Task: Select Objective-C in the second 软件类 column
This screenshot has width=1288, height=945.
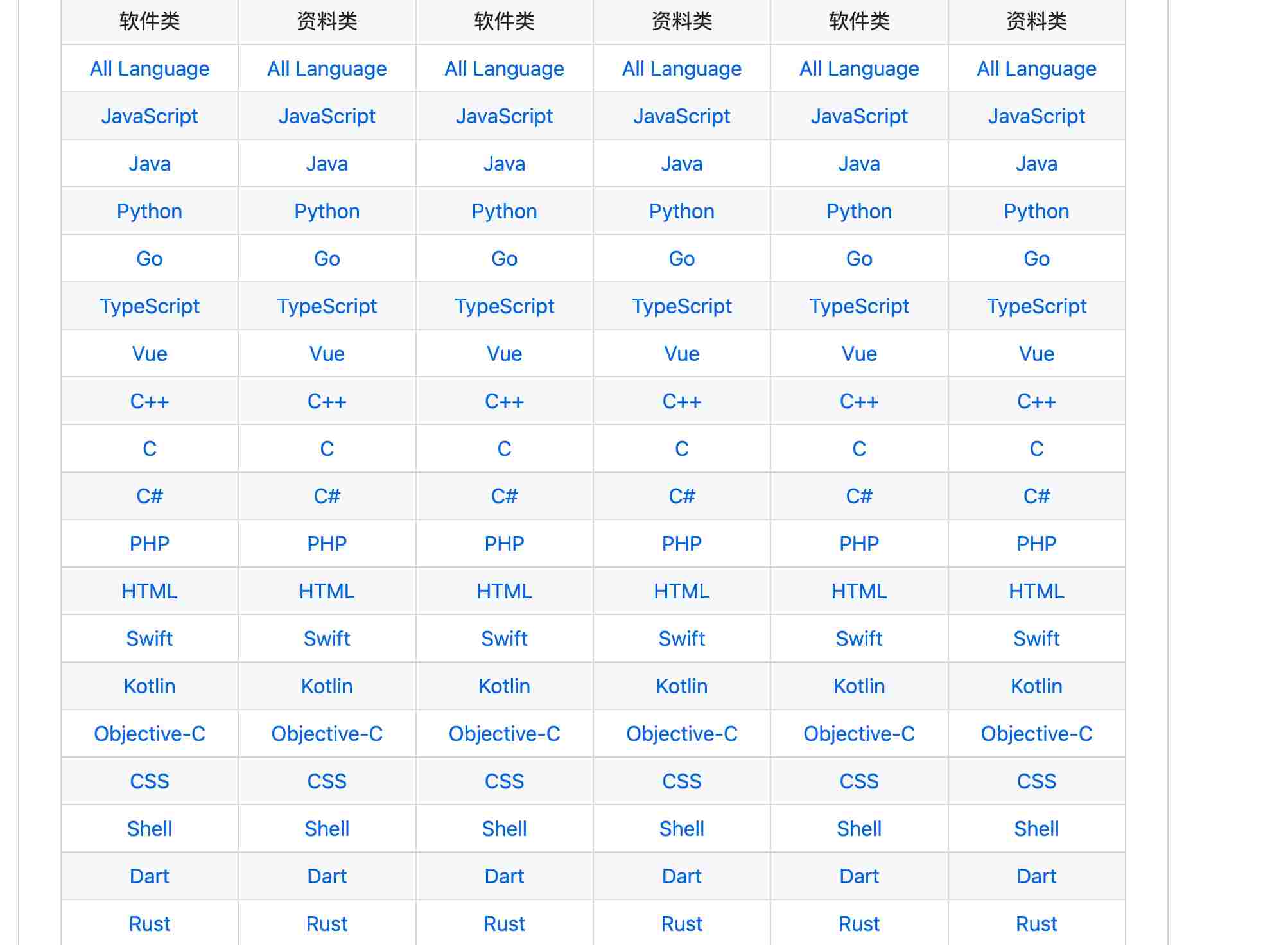Action: [x=504, y=734]
